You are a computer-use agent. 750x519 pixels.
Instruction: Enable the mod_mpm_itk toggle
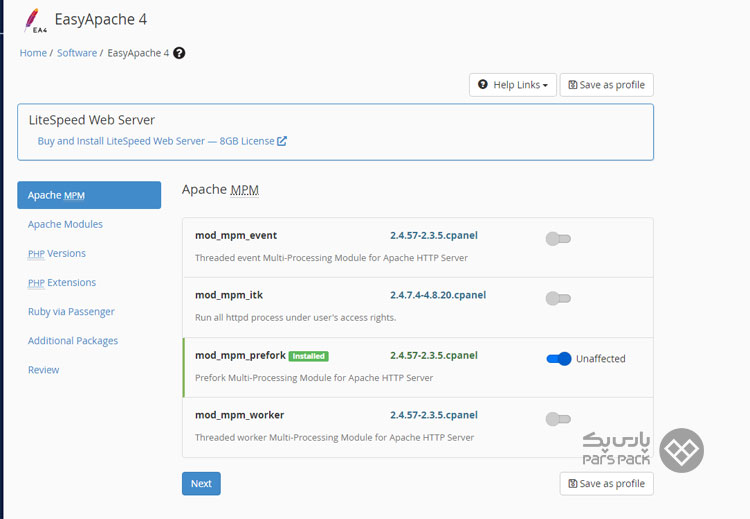pos(558,298)
